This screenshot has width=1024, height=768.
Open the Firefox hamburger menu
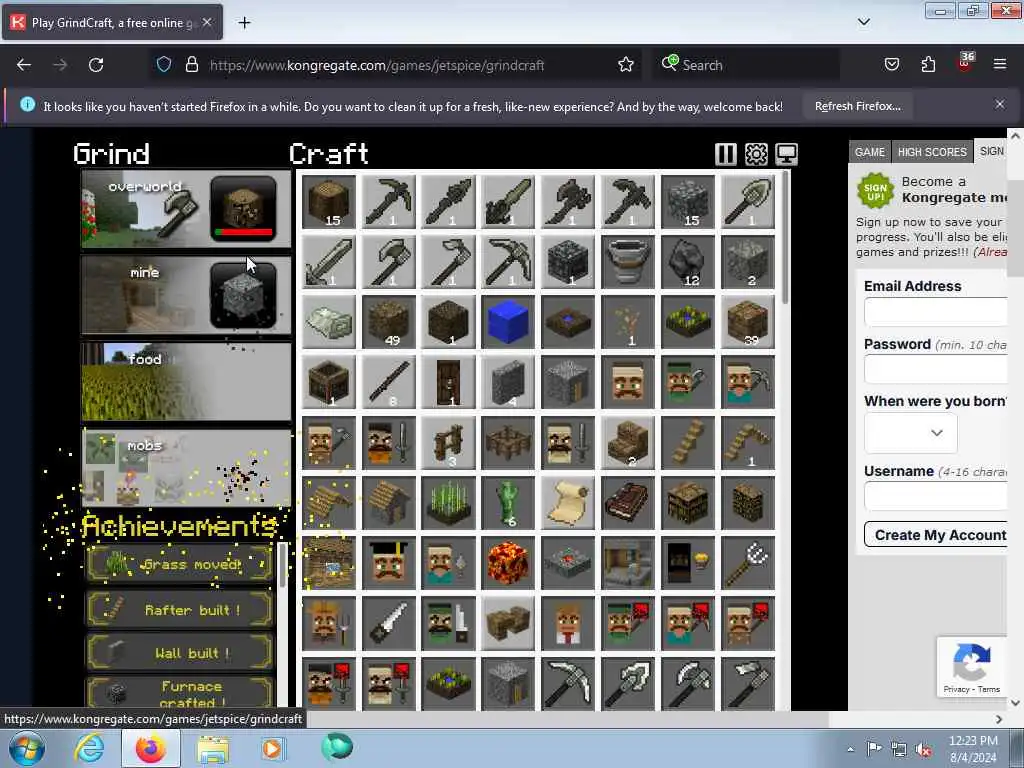pyautogui.click(x=999, y=64)
